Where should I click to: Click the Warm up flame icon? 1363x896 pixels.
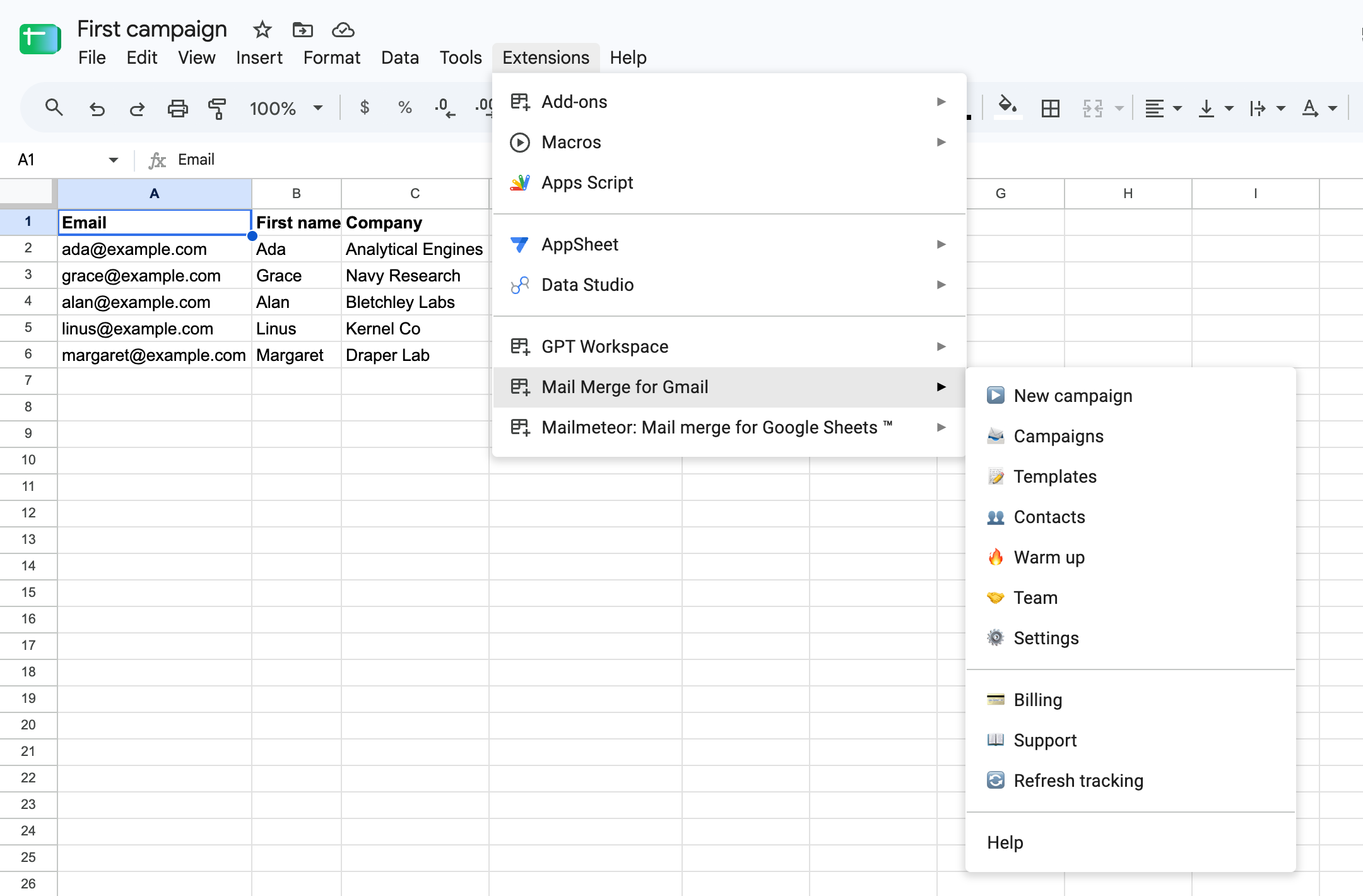pos(995,557)
